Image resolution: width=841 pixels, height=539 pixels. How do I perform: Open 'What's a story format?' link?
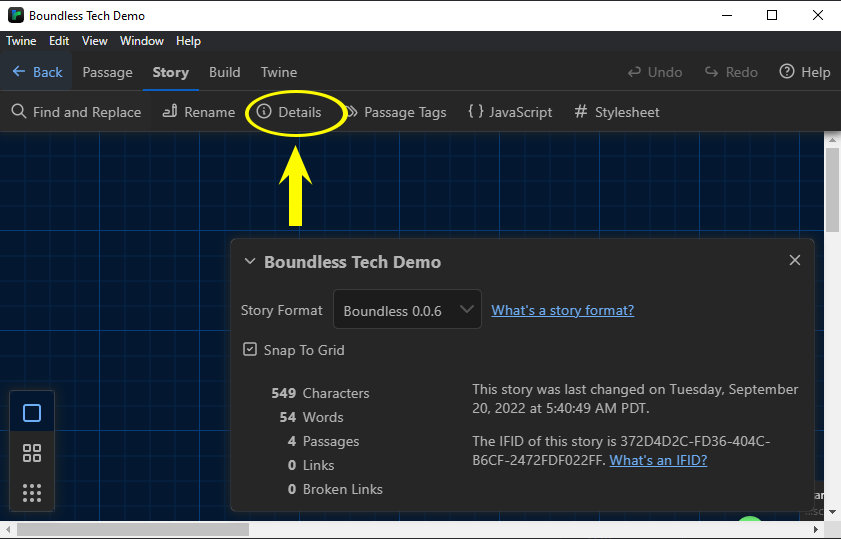(563, 310)
